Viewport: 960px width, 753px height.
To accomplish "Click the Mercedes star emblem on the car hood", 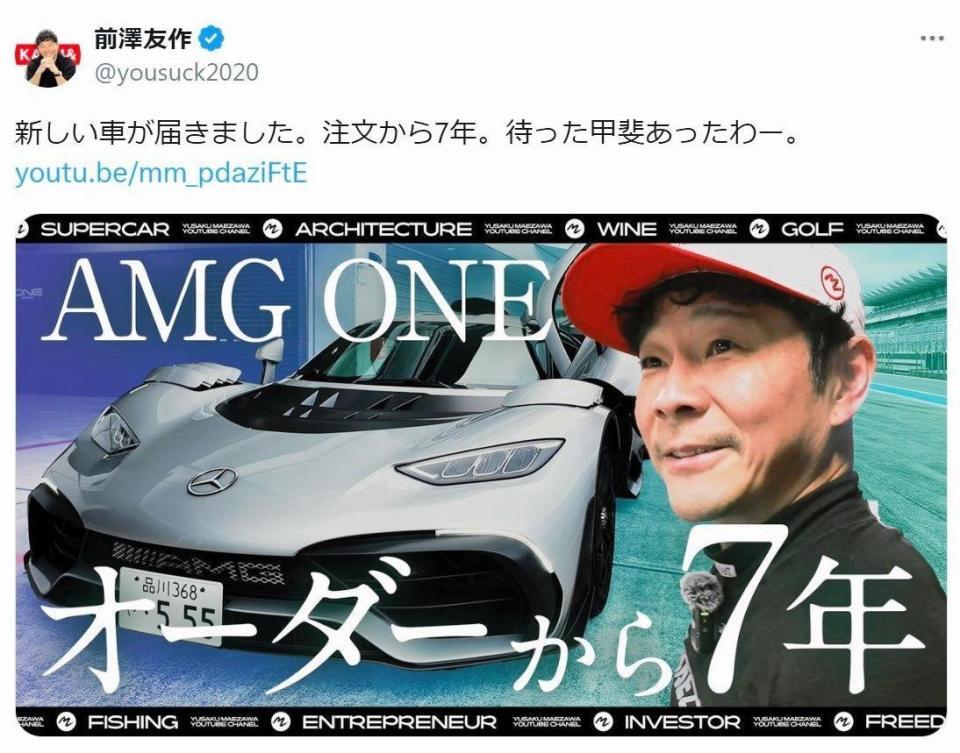I will (212, 482).
